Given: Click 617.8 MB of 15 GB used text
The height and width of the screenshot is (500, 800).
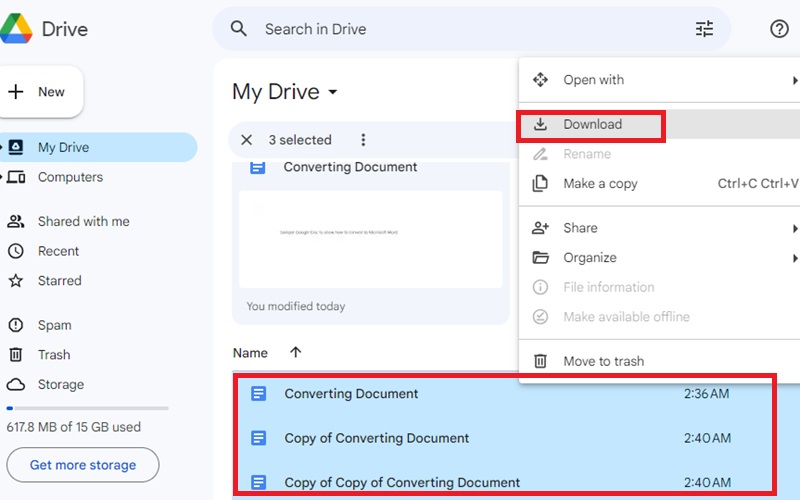Looking at the screenshot, I should coord(73,427).
